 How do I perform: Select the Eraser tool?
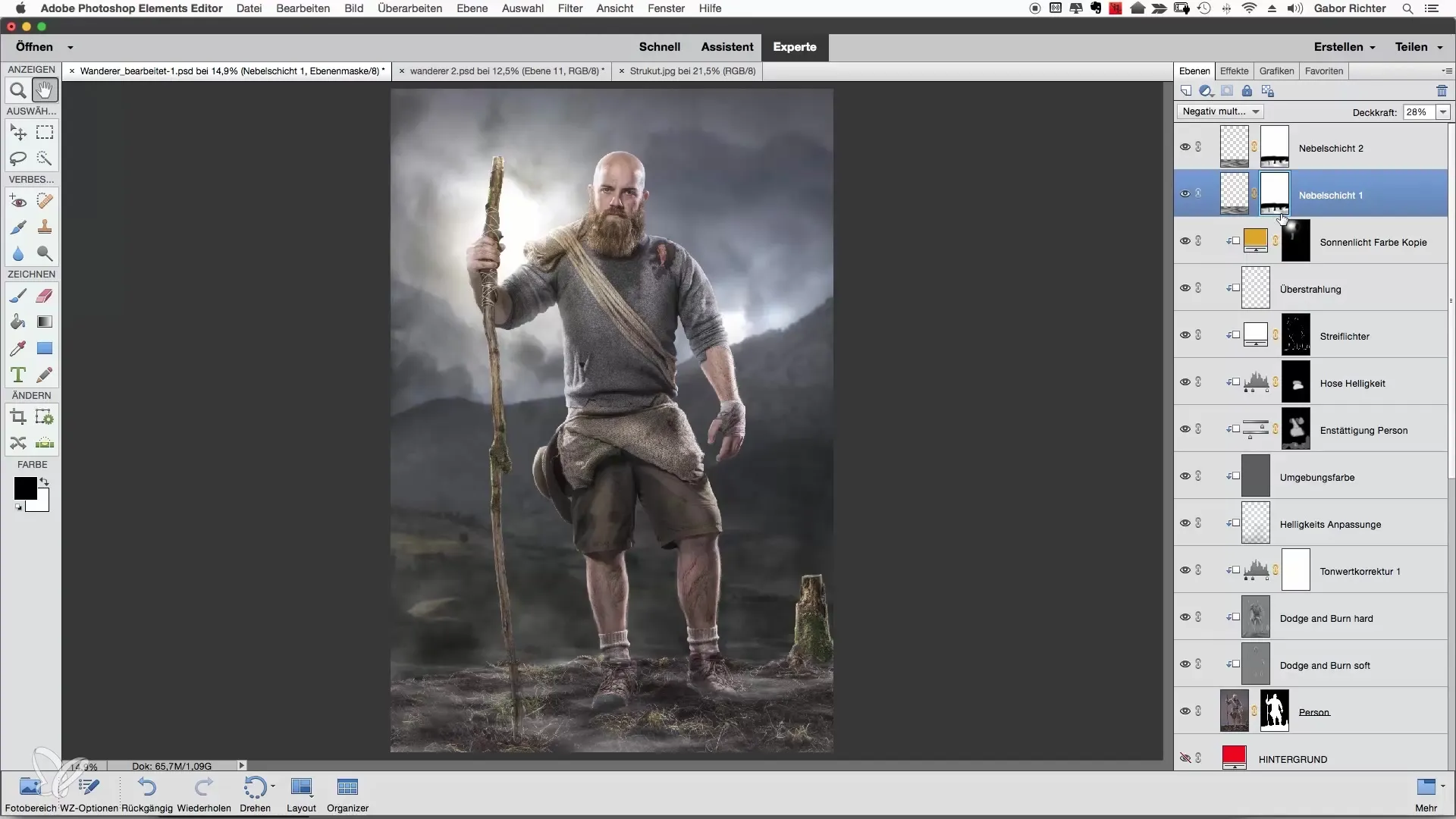(45, 296)
